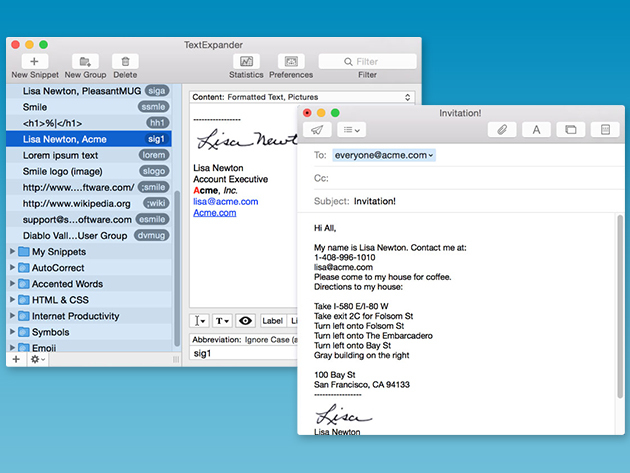Open TextExpander Preferences
The height and width of the screenshot is (473, 630).
[x=291, y=61]
